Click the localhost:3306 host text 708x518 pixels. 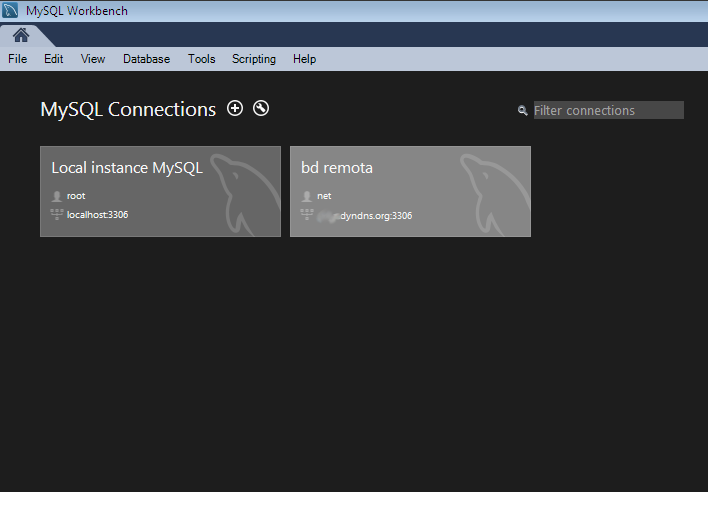98,215
